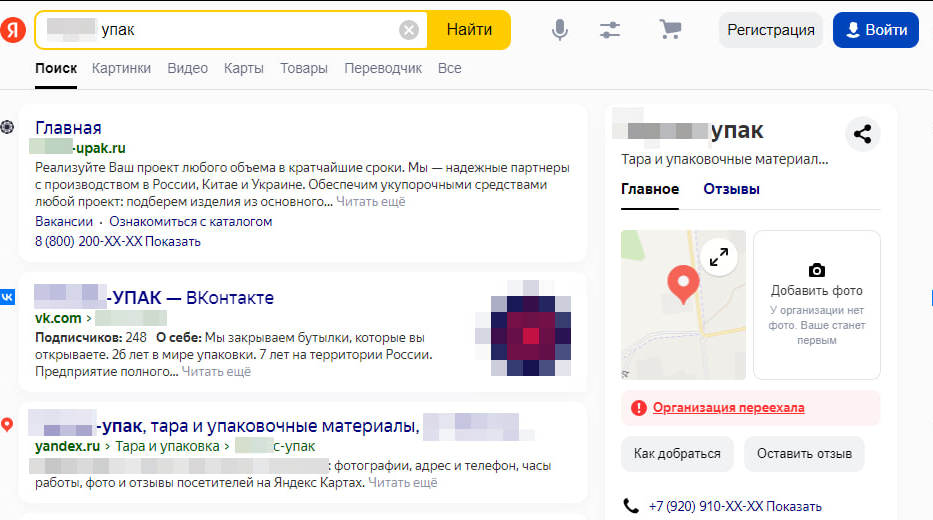Screen dimensions: 933x520
Task: Switch to the Картинки tab
Action: click(x=121, y=68)
